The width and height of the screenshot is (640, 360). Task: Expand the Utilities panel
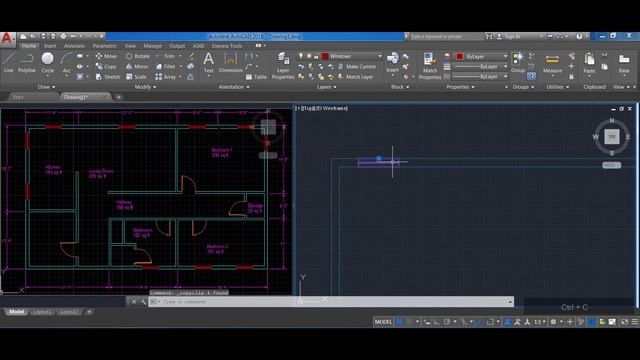click(558, 87)
